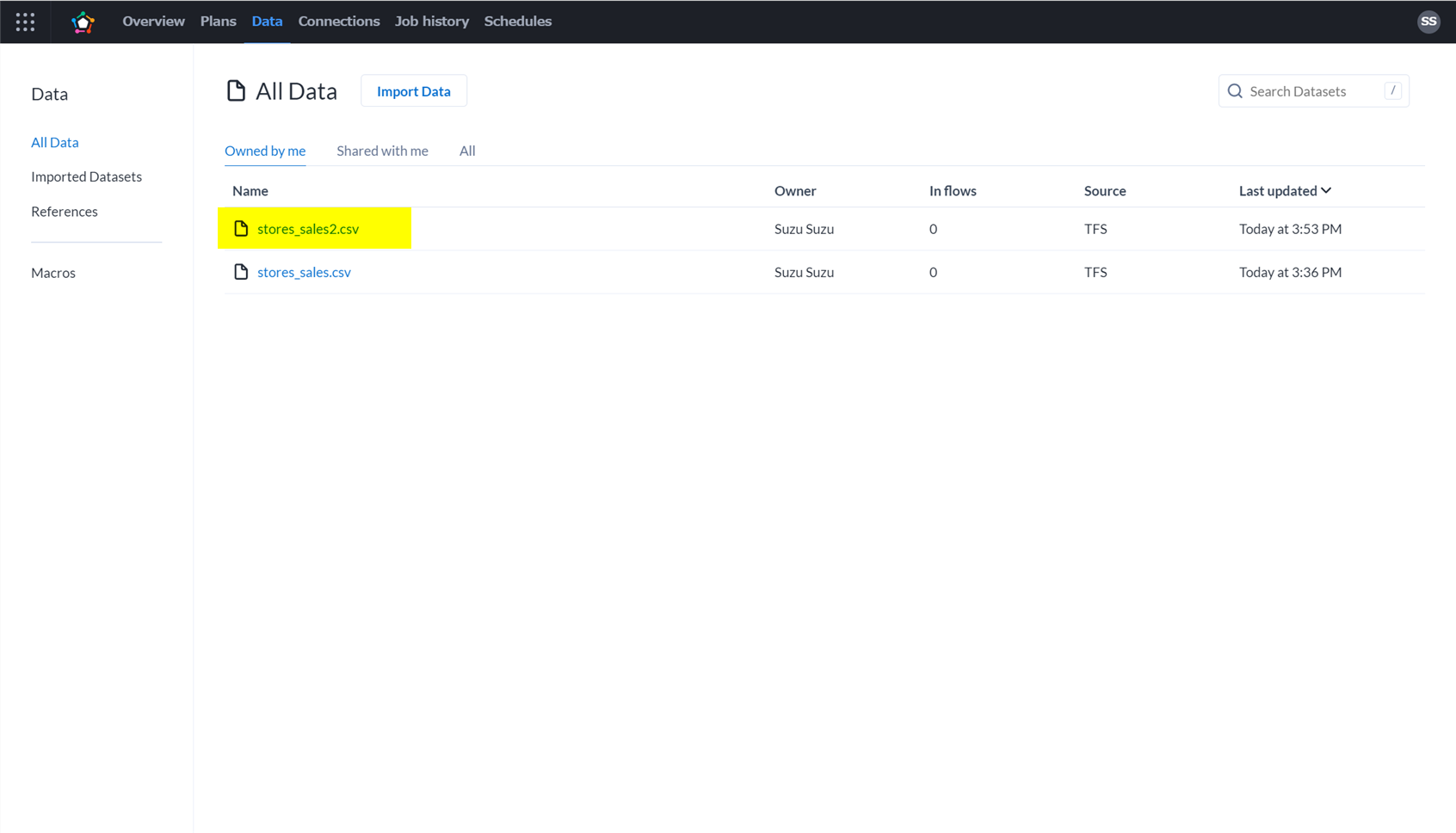Go to Imported Datasets in sidebar
Viewport: 1456px width, 833px height.
coord(86,176)
